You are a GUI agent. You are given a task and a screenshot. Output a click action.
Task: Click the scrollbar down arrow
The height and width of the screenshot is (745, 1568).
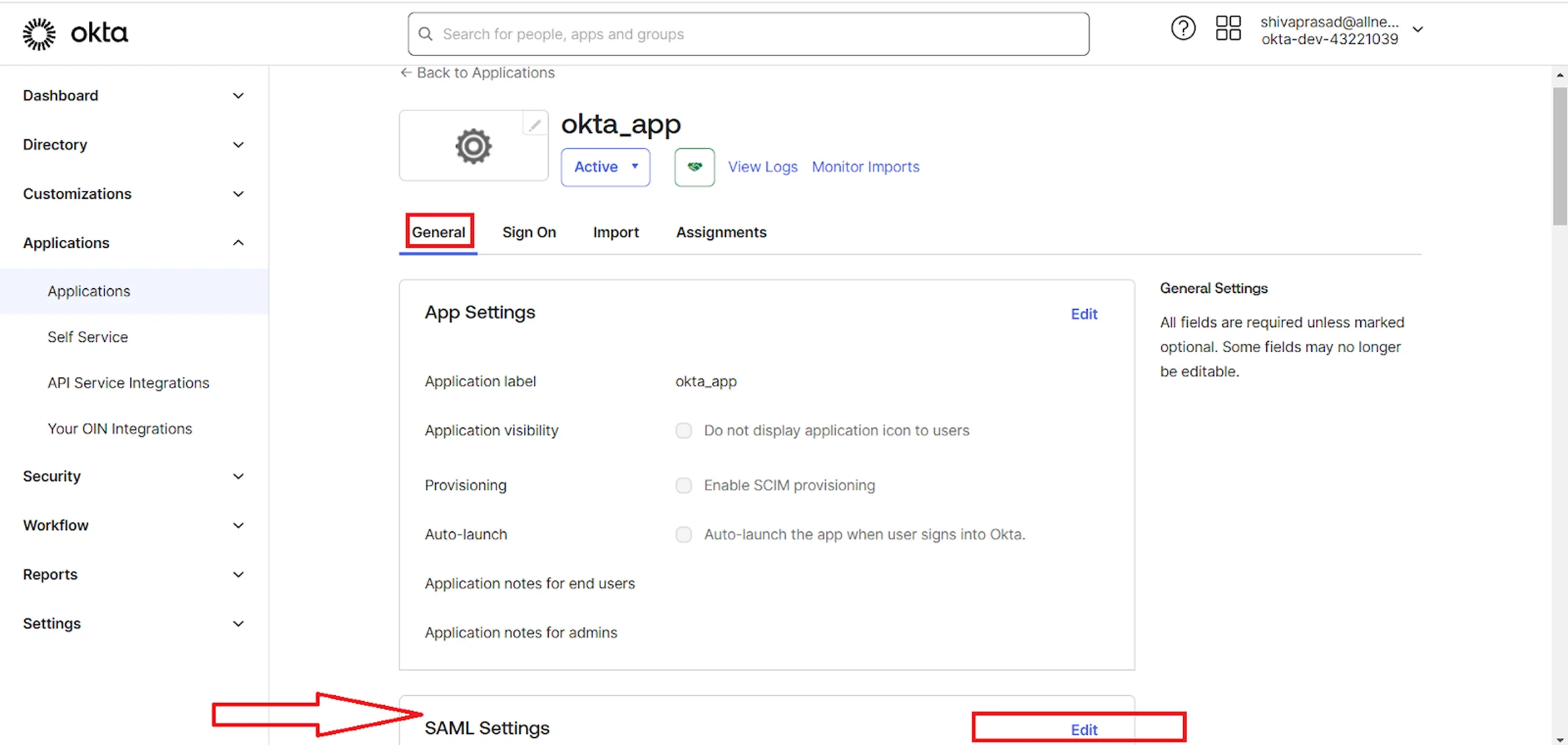(1560, 739)
